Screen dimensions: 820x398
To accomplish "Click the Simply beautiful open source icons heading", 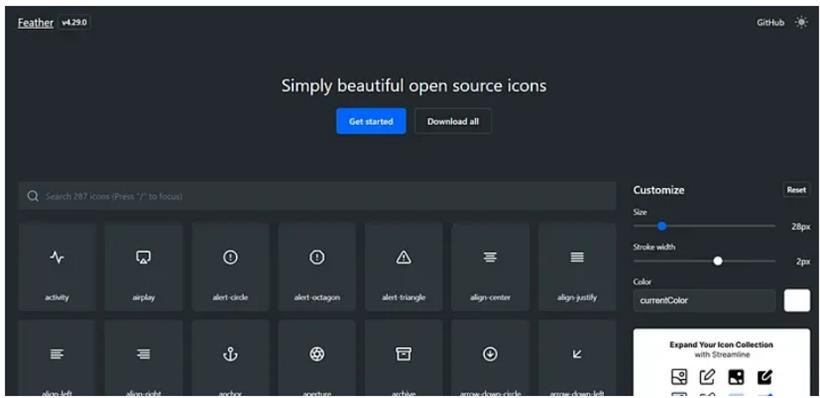I will tap(414, 86).
